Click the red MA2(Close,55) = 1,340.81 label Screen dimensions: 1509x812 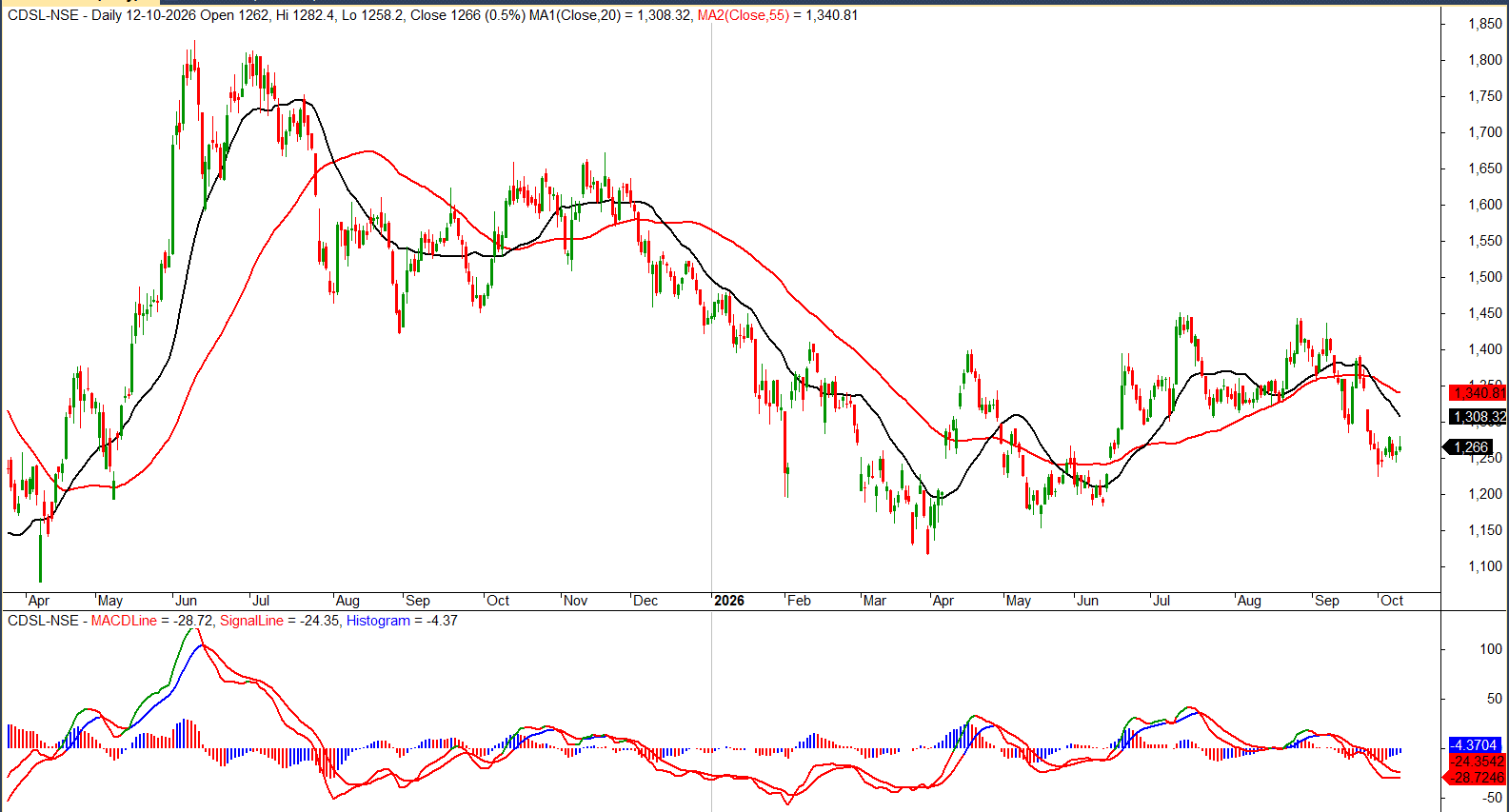[x=778, y=15]
